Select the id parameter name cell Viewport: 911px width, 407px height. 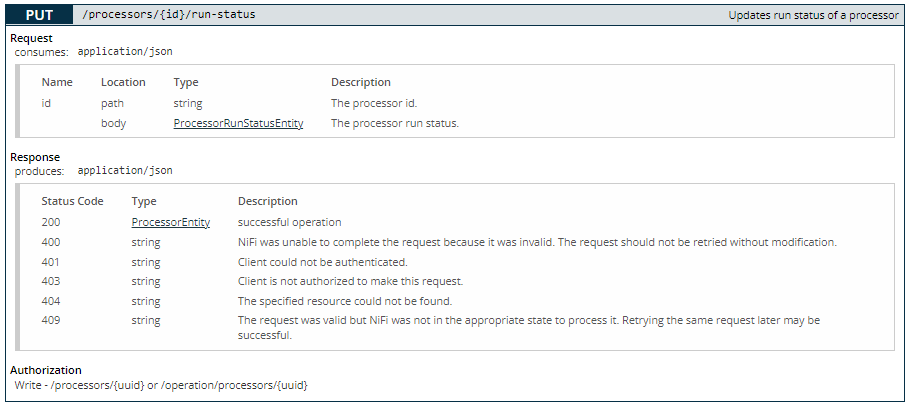tap(46, 103)
